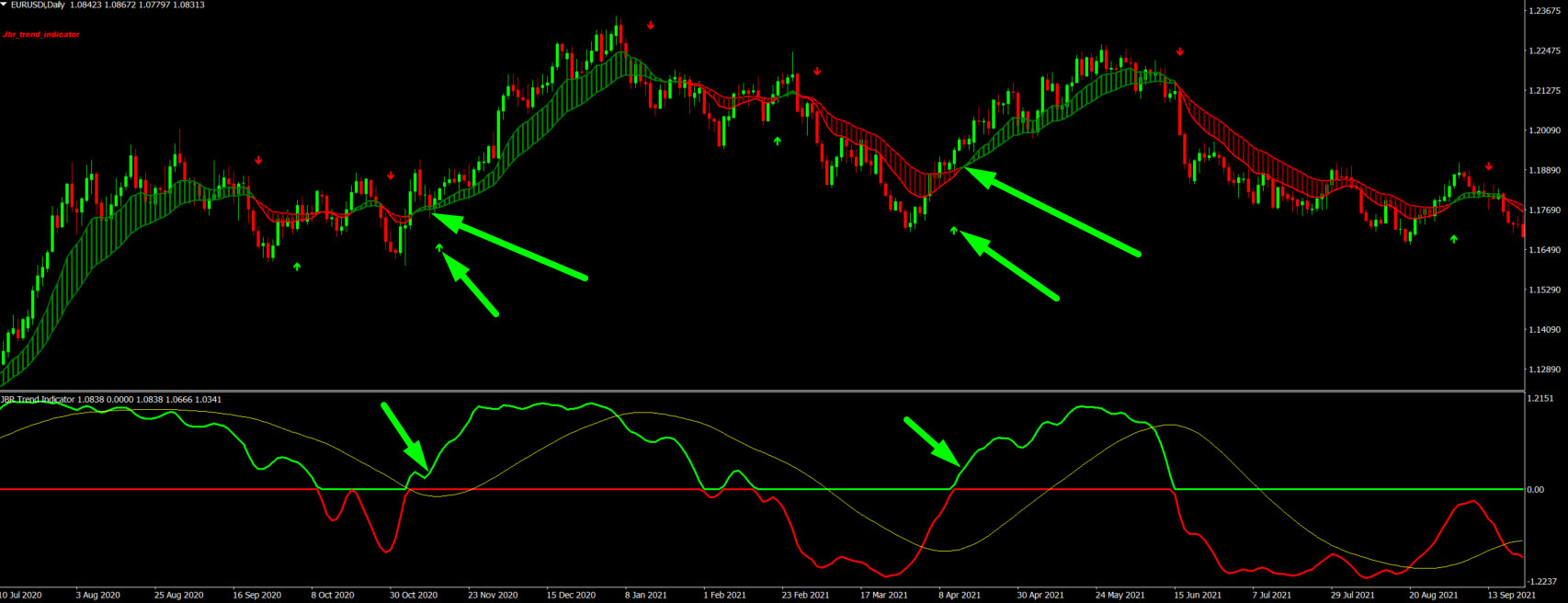Click the red Jbr_trend_indicator label
Image resolution: width=1568 pixels, height=603 pixels.
point(41,34)
